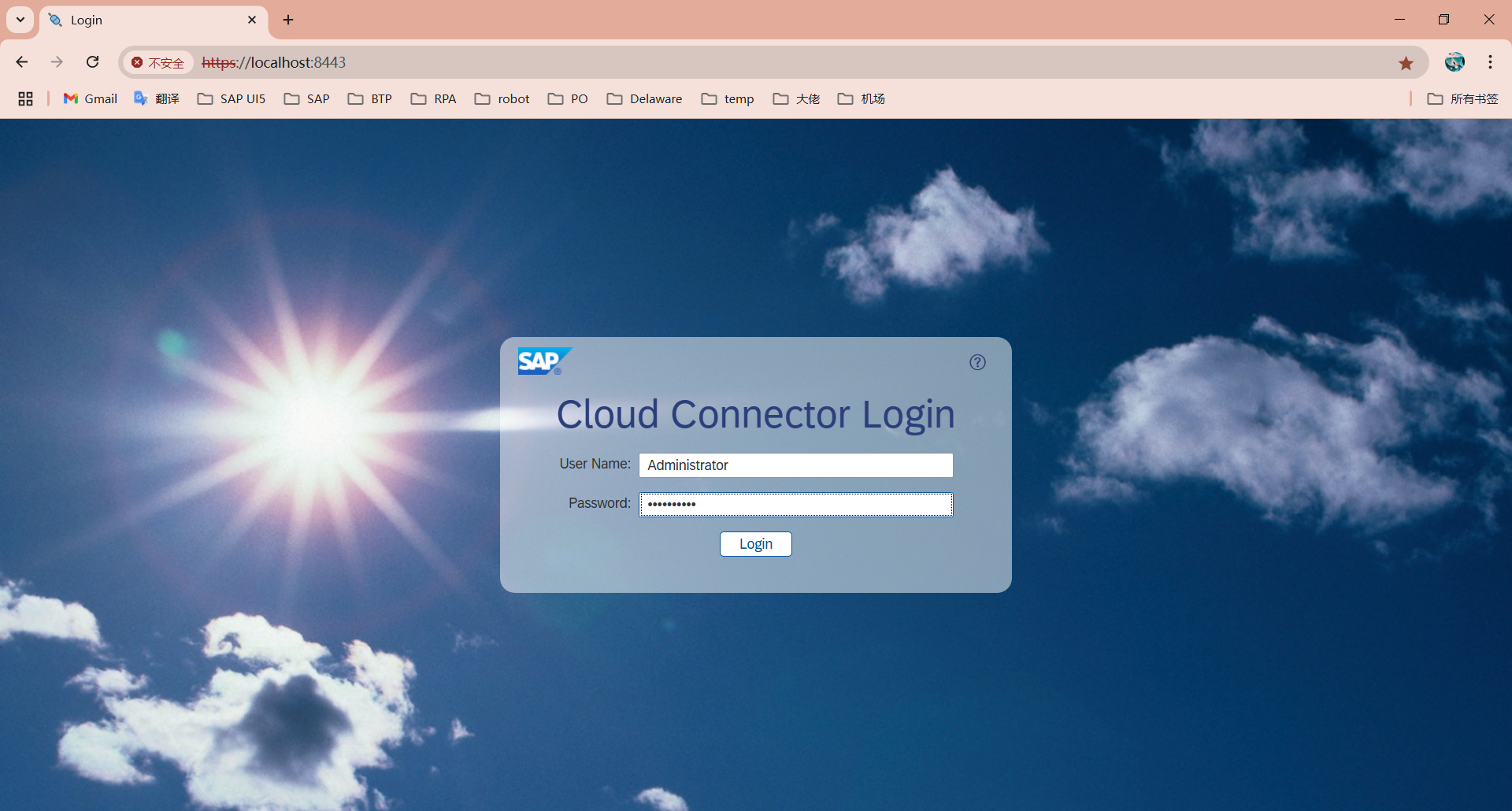Open the 所有书签 all bookmarks folder
This screenshot has width=1512, height=811.
[x=1463, y=98]
